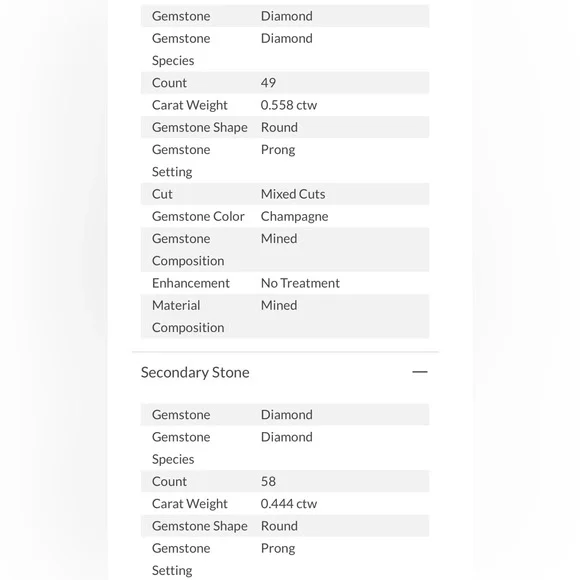Click the Mined value beside Material Composition

click(x=279, y=306)
